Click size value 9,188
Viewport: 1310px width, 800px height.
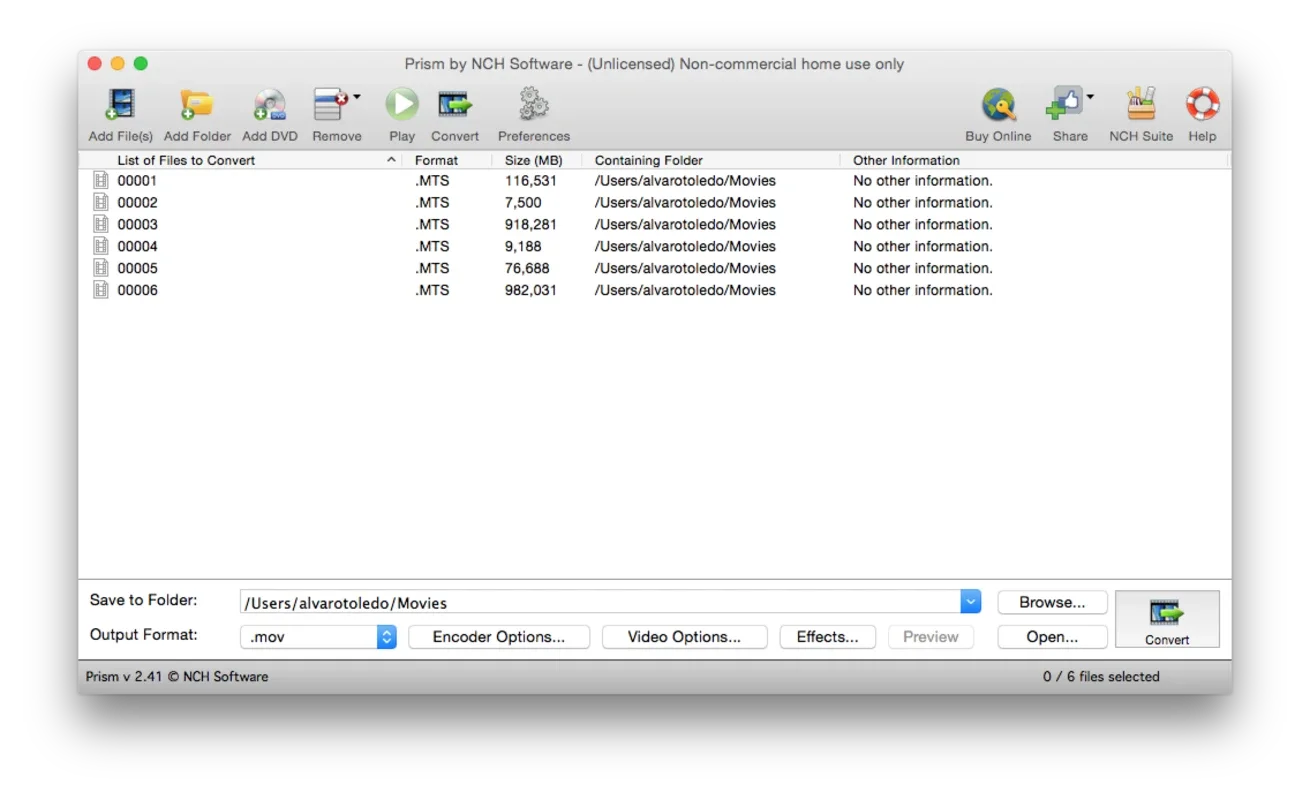523,247
